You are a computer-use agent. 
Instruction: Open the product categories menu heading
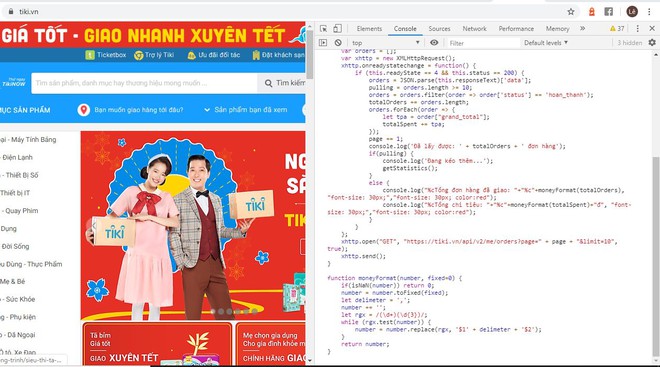(x=25, y=110)
